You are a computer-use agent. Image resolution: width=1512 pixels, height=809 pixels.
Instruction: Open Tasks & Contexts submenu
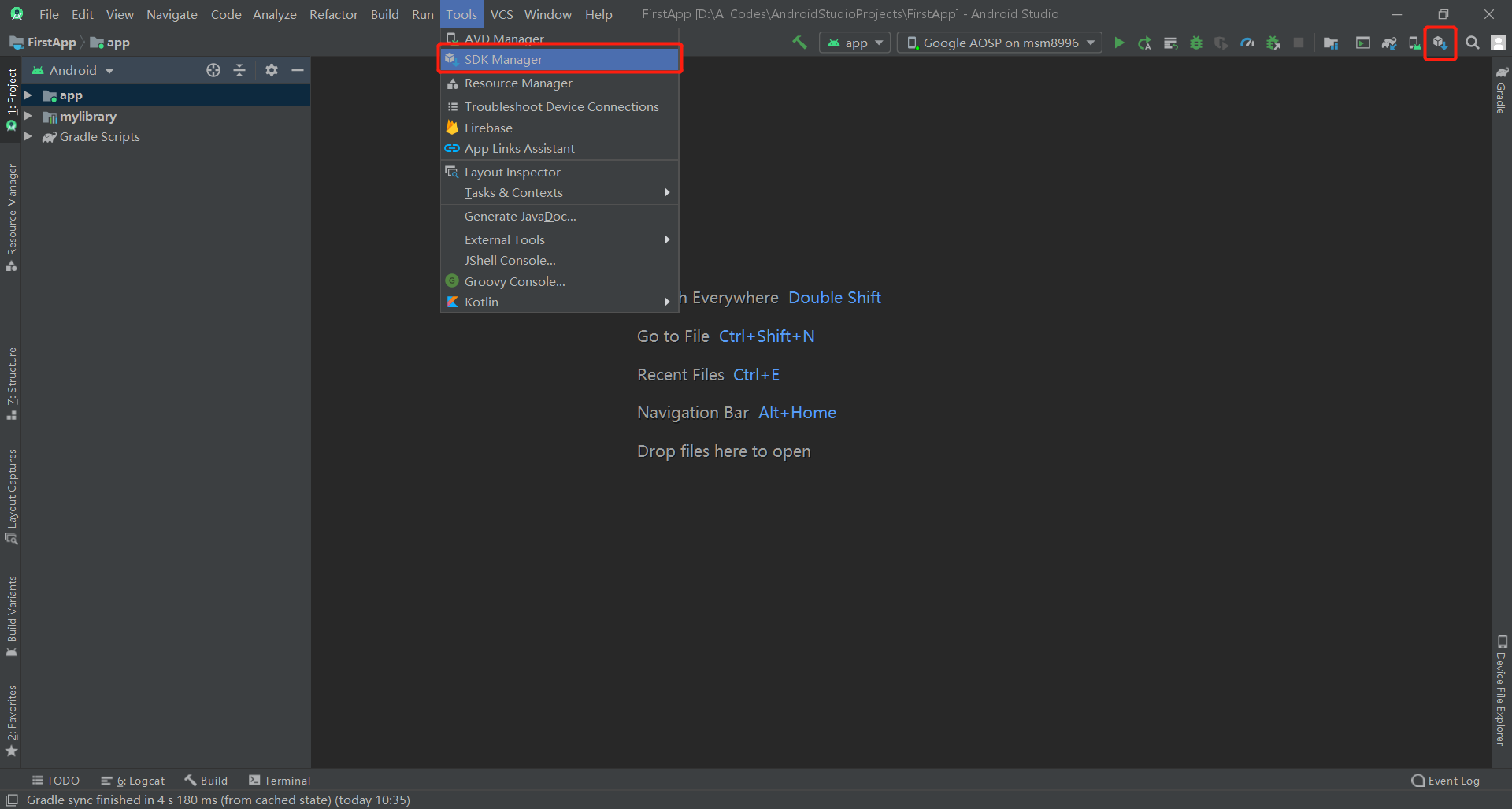click(559, 192)
